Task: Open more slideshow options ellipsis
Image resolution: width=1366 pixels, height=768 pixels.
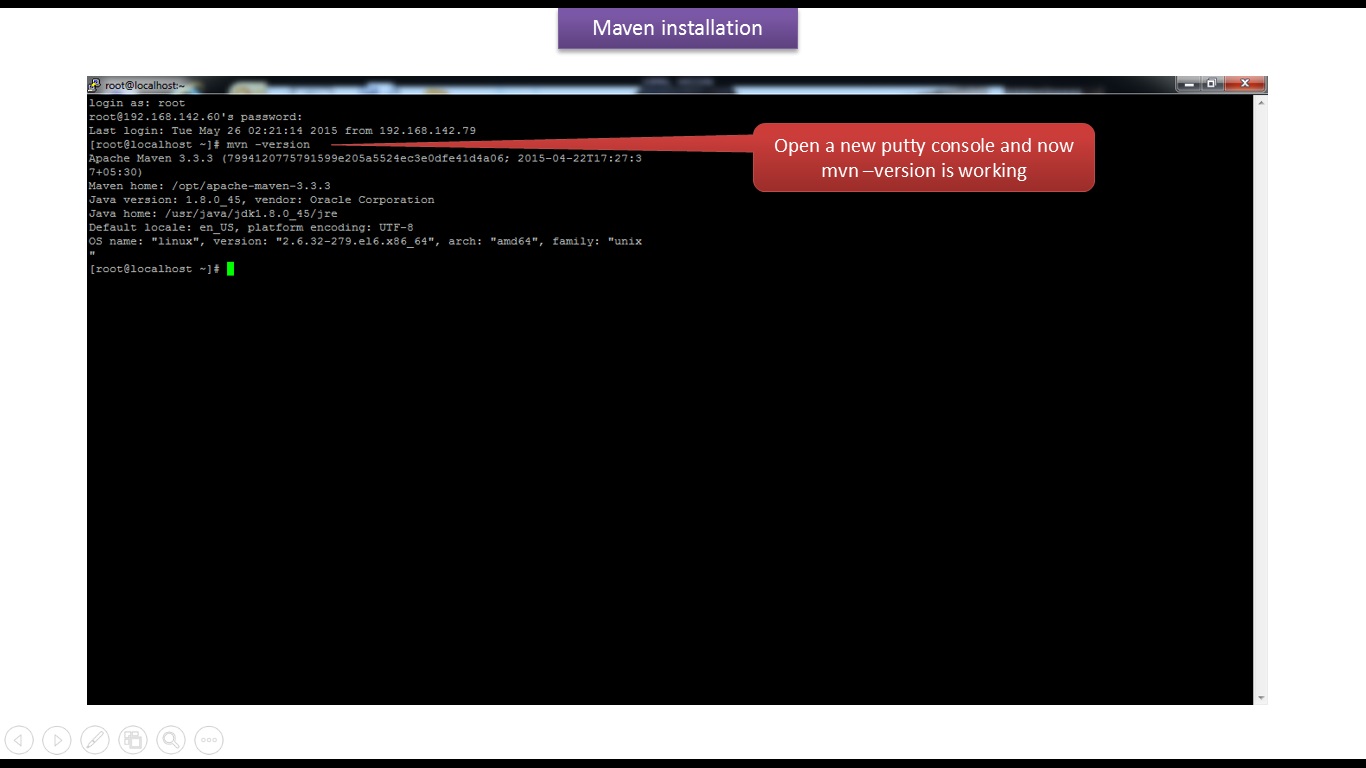Action: 209,740
